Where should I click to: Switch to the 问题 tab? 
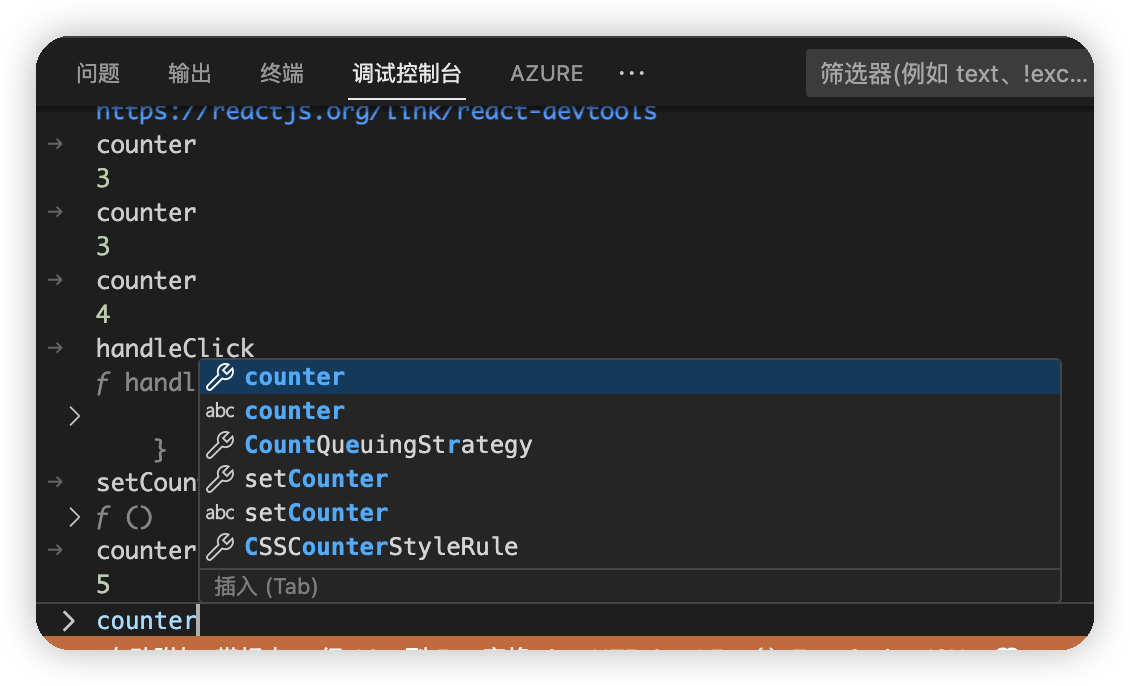(x=98, y=73)
